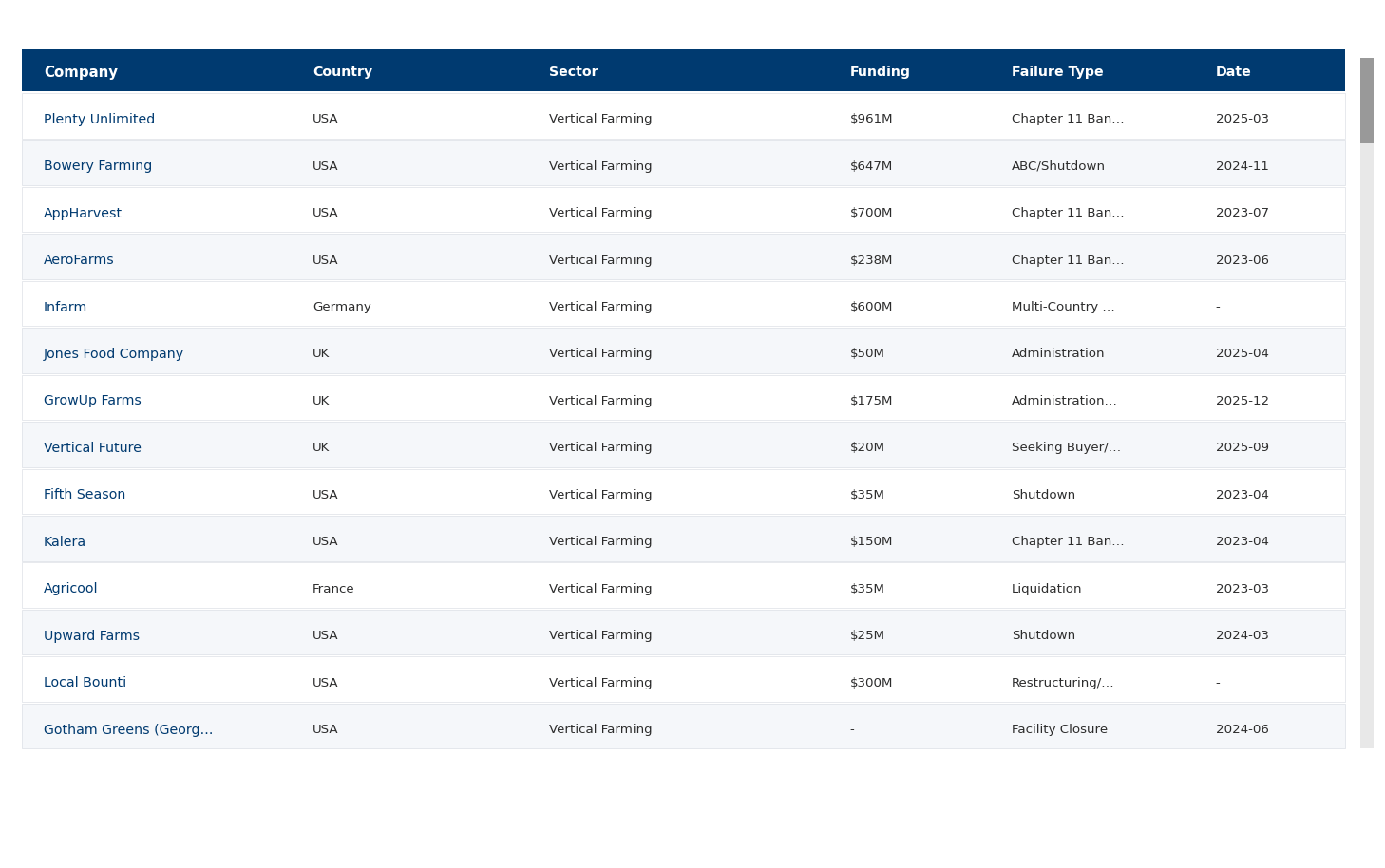Click the 2023-06 date cell
This screenshot has width=1385, height=868.
point(1243,260)
